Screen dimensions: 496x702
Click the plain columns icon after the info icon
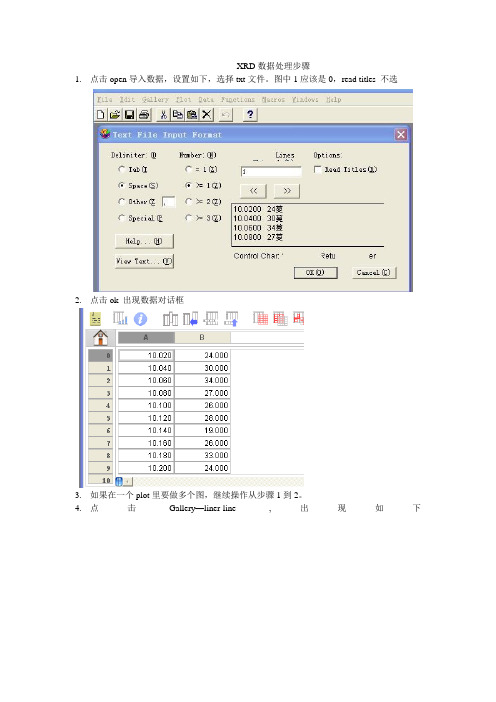[170, 319]
